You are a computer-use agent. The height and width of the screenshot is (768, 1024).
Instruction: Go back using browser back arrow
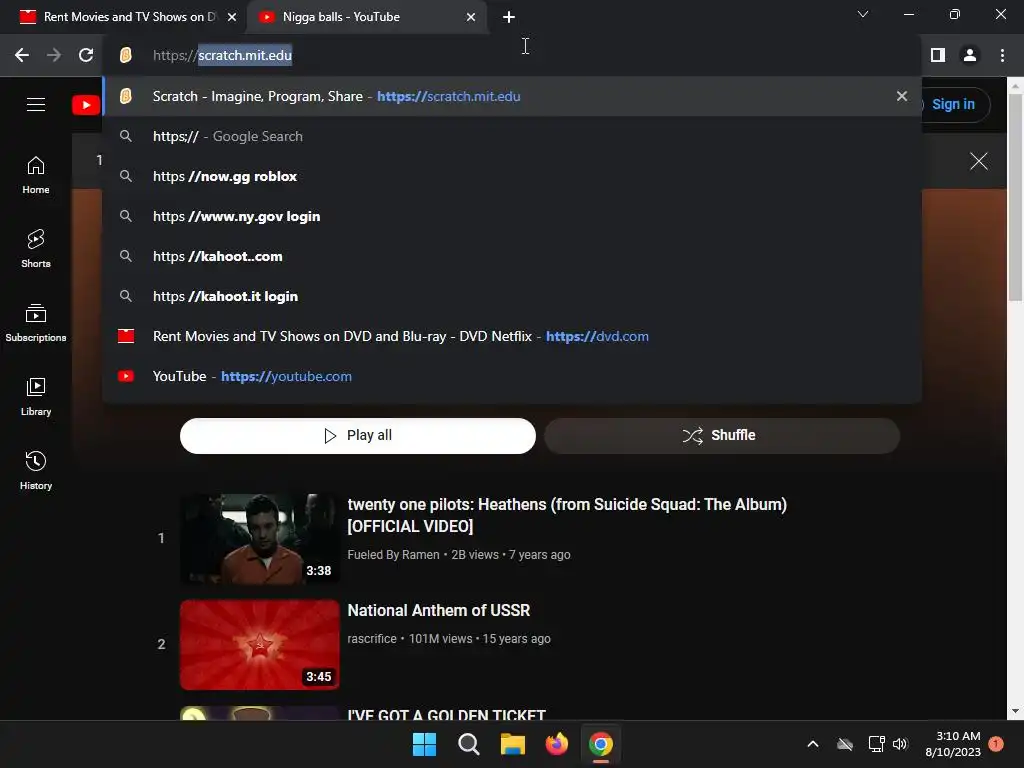(x=22, y=55)
